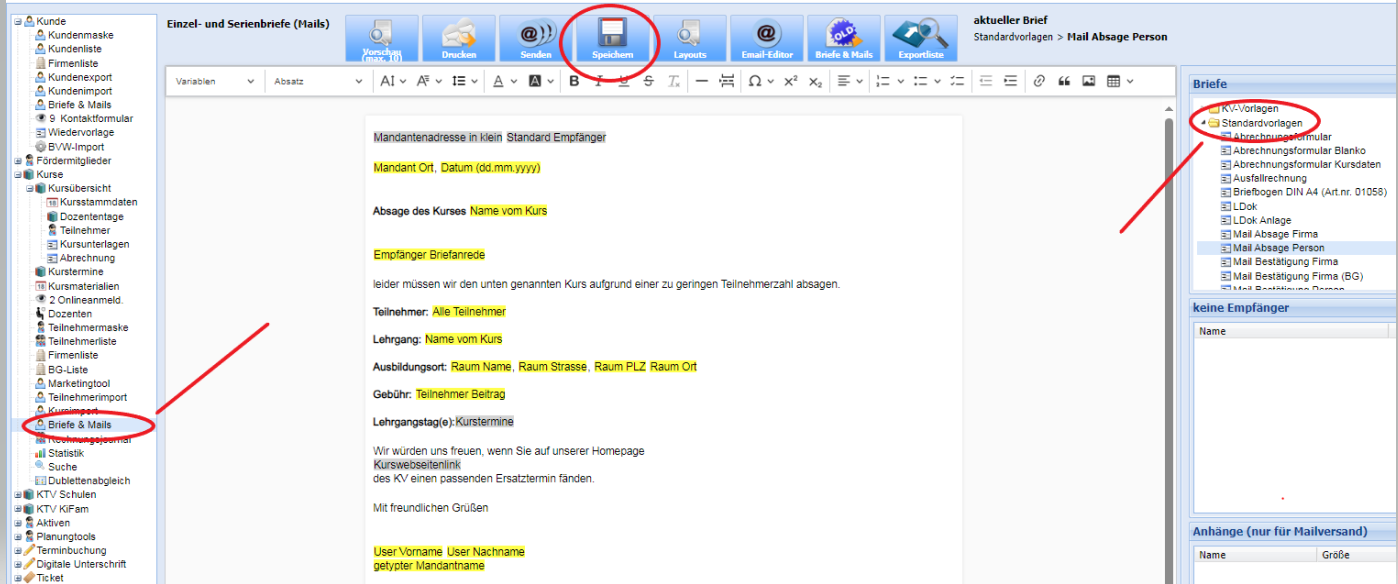
Task: Expand the Fördermitglieder tree node
Action: 18,160
